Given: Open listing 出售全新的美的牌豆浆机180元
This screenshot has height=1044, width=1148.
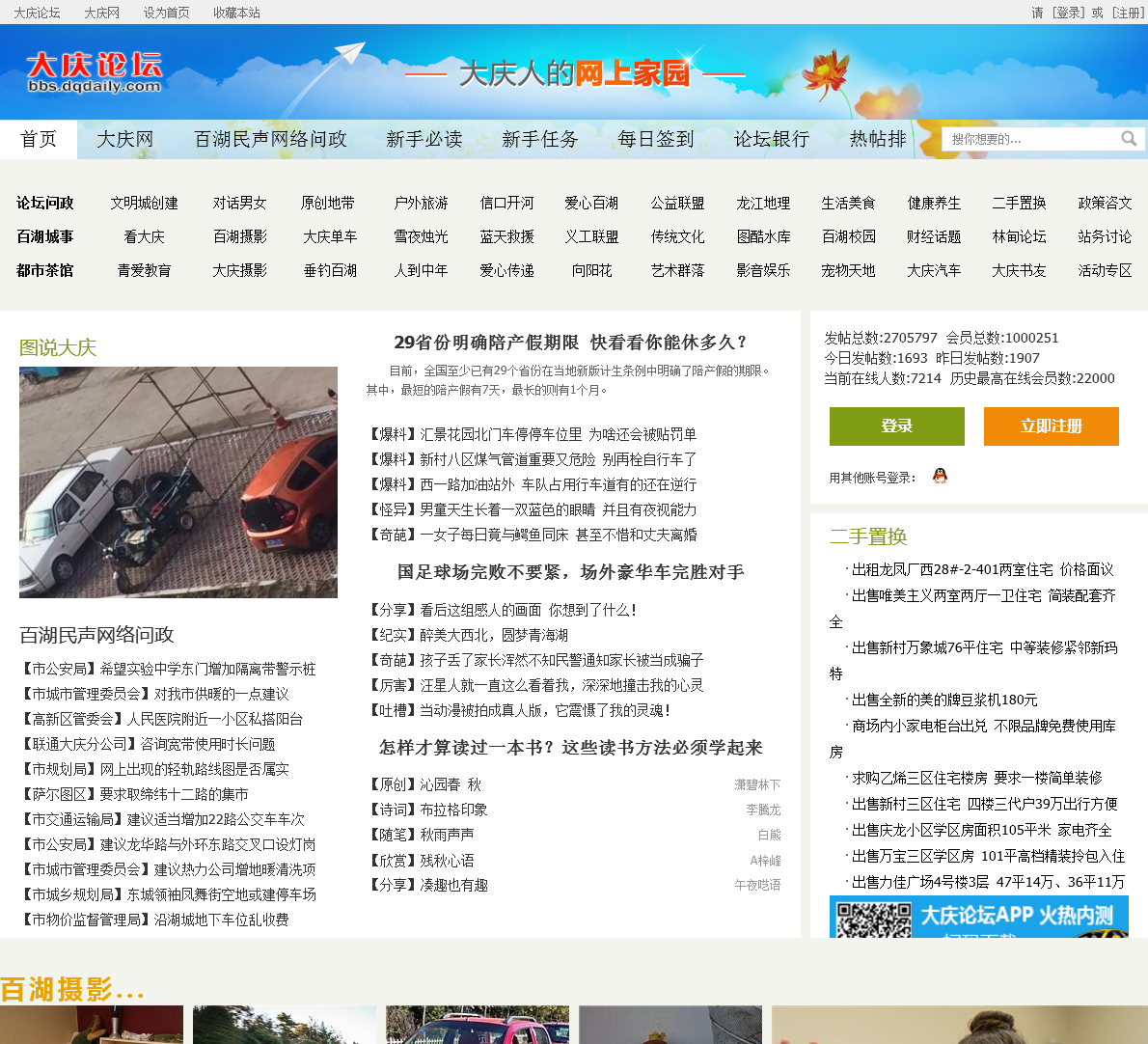Looking at the screenshot, I should pos(943,700).
